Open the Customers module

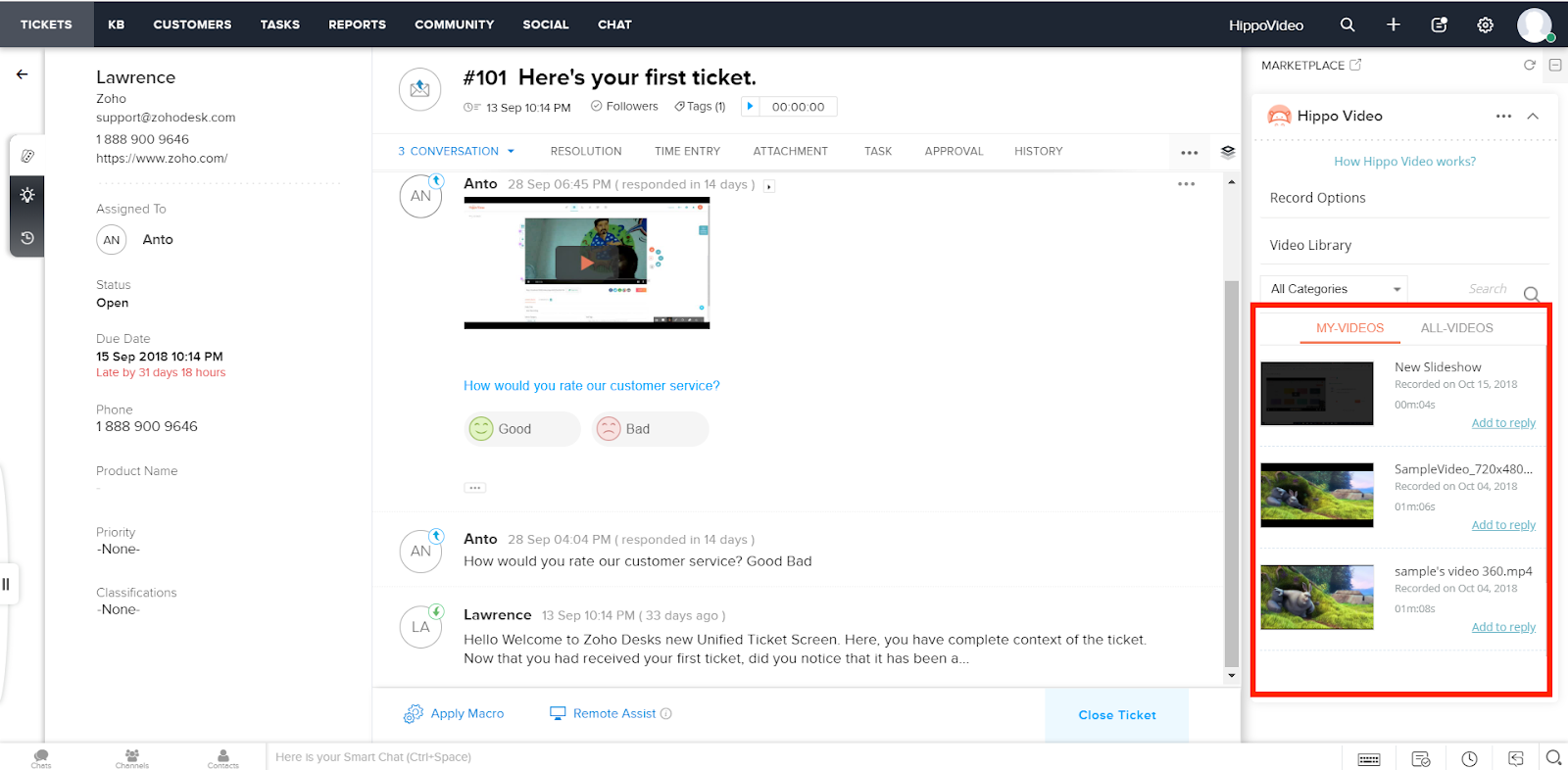(x=192, y=24)
